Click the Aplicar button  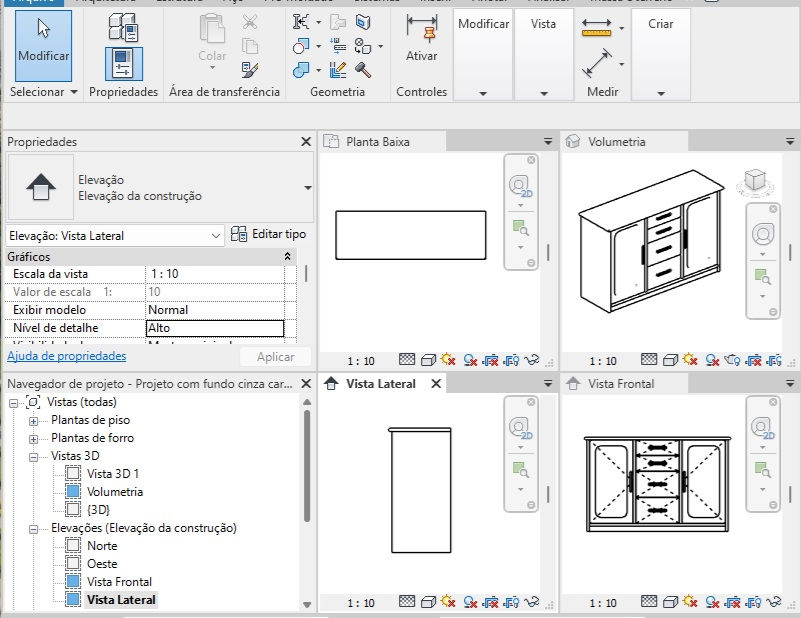coord(275,356)
